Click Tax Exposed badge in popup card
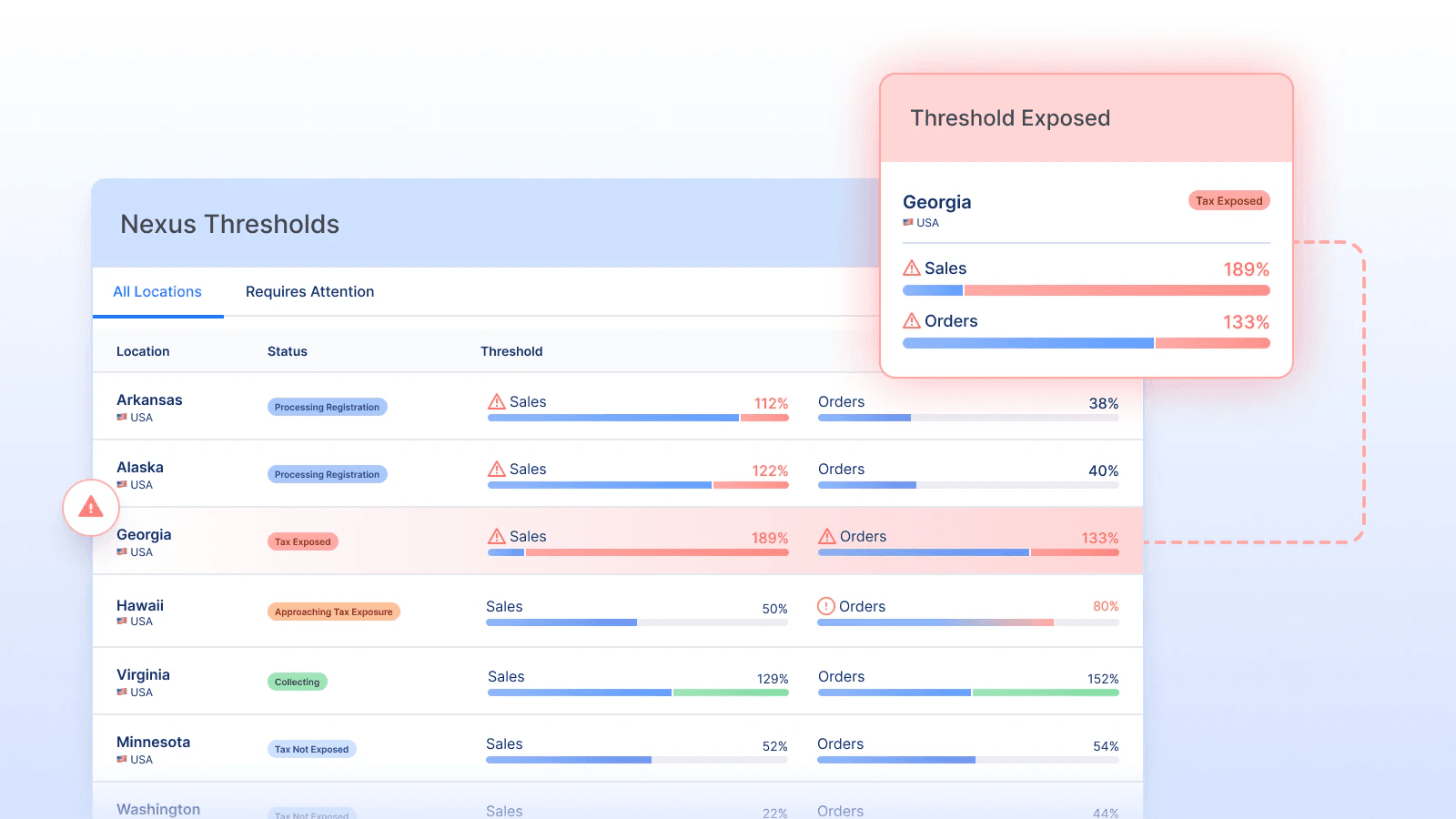 coord(1228,201)
